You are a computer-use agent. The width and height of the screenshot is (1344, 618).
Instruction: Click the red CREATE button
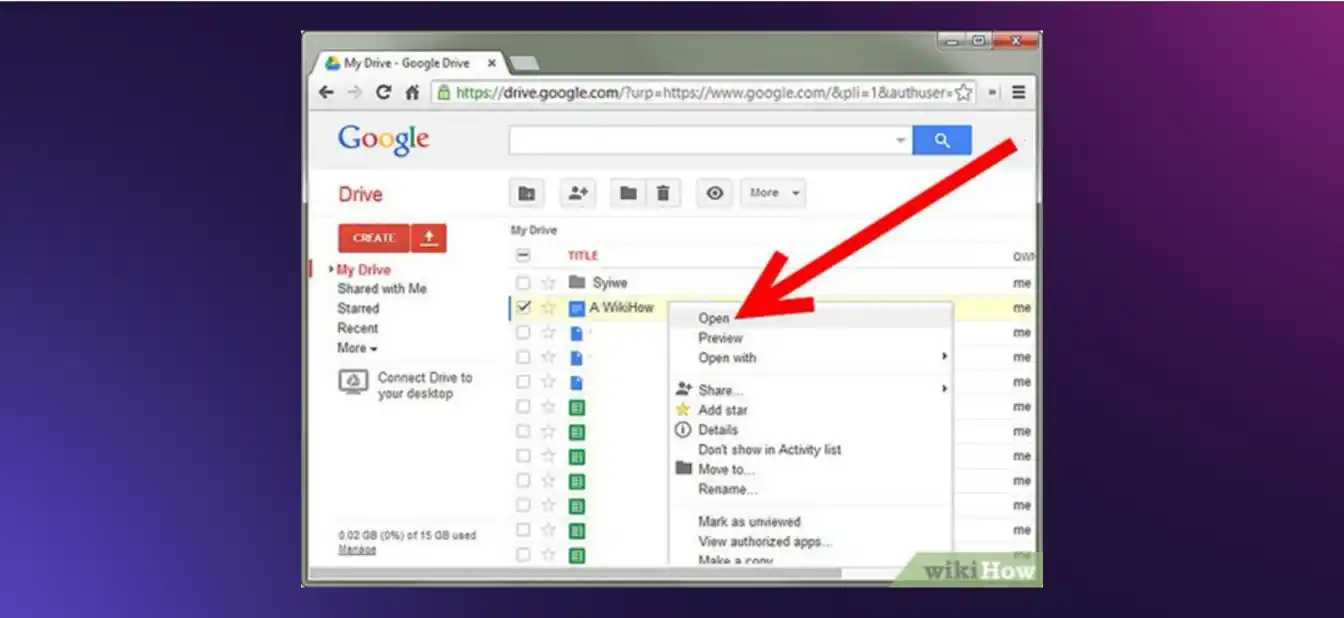(x=374, y=238)
